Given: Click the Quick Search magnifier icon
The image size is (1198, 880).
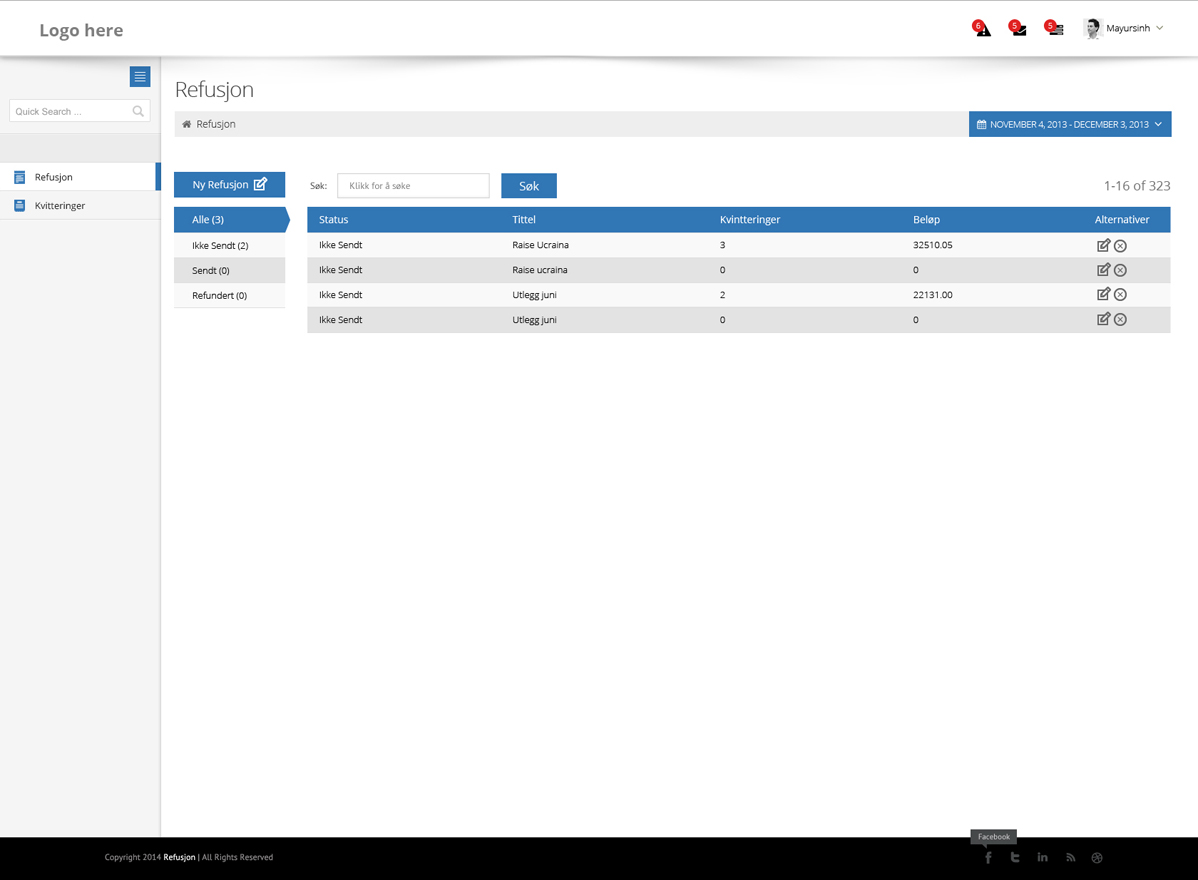Looking at the screenshot, I should (x=138, y=111).
